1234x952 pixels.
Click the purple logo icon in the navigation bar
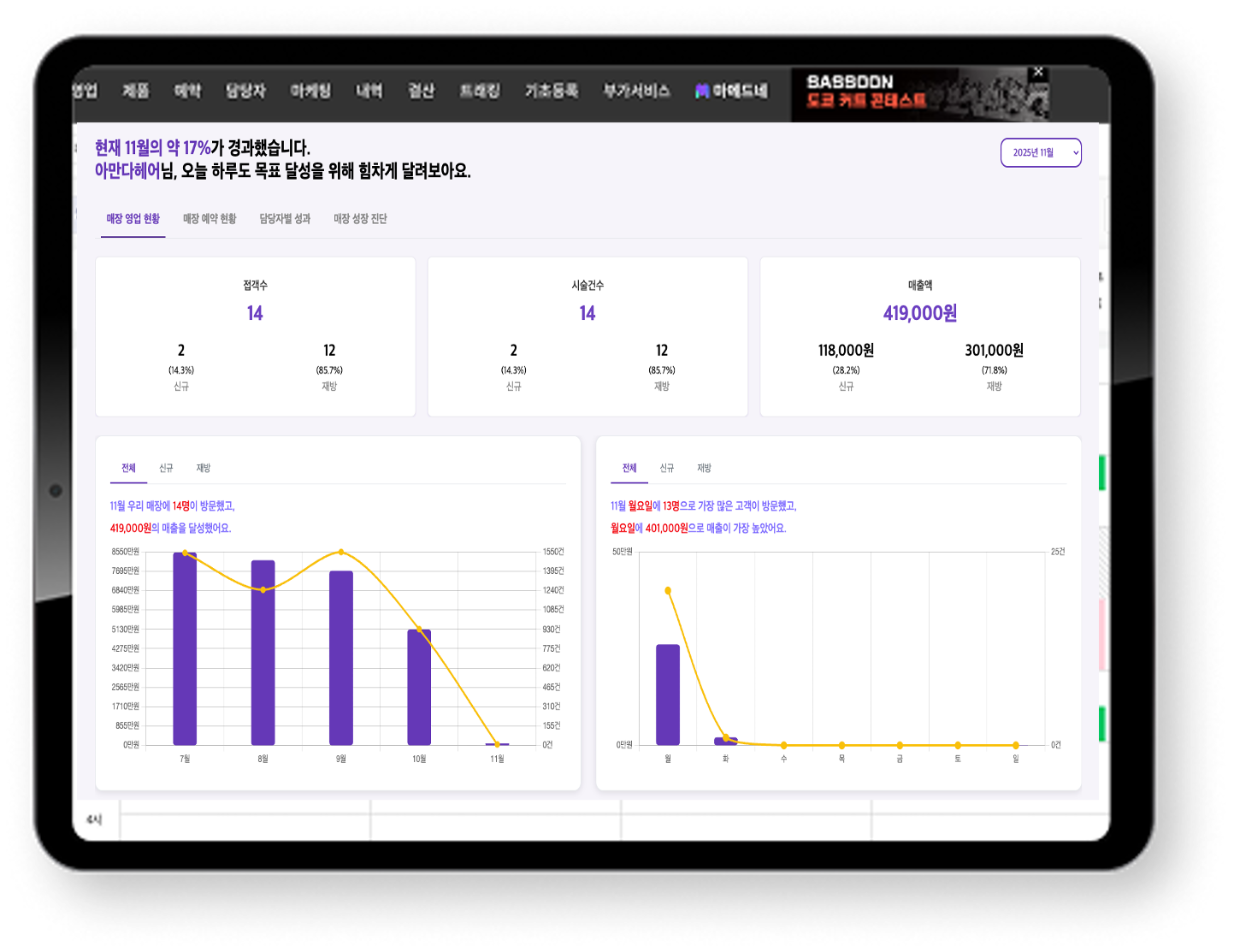[702, 91]
